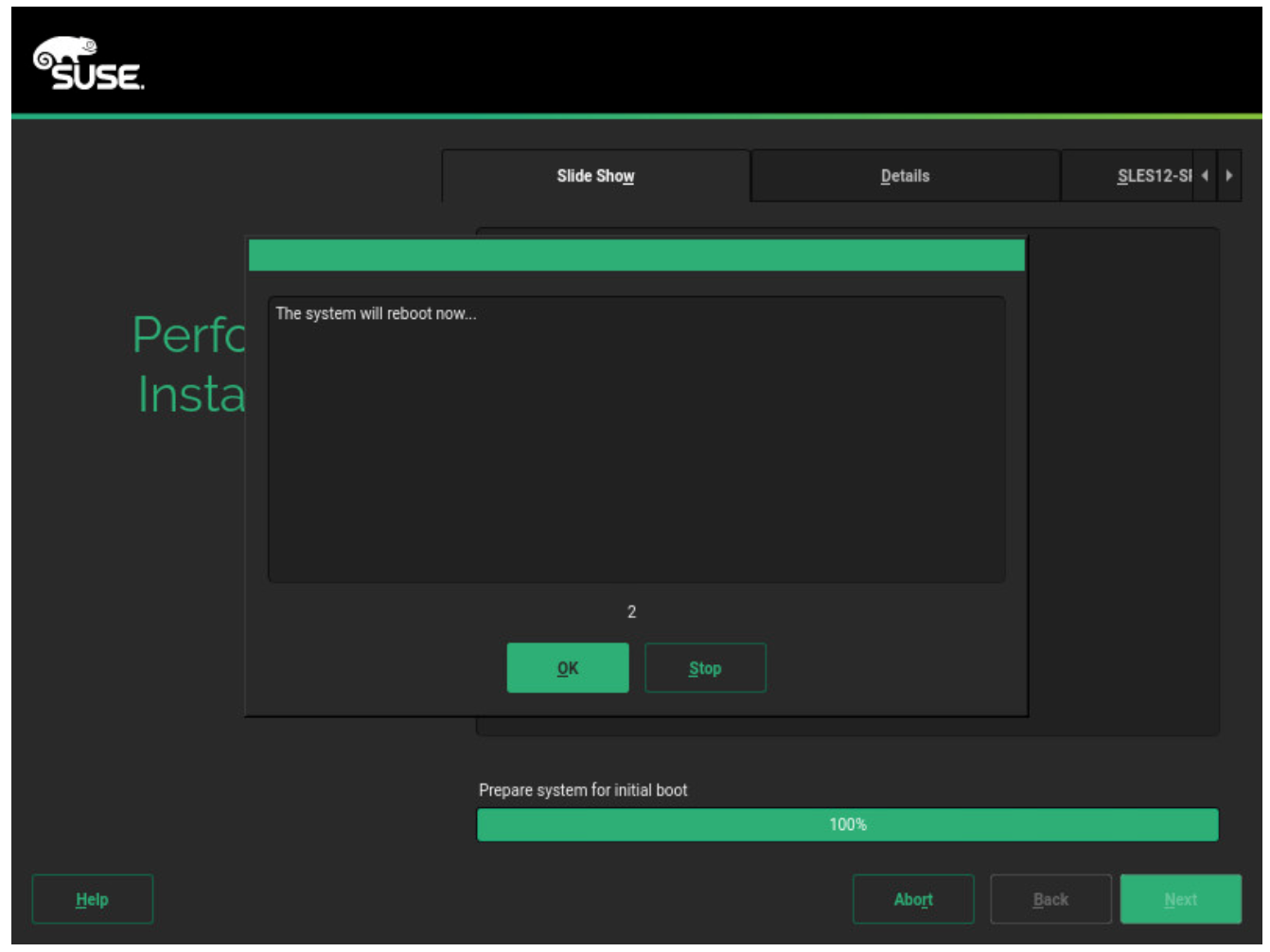Click the 100% installation progress bar

tap(847, 824)
